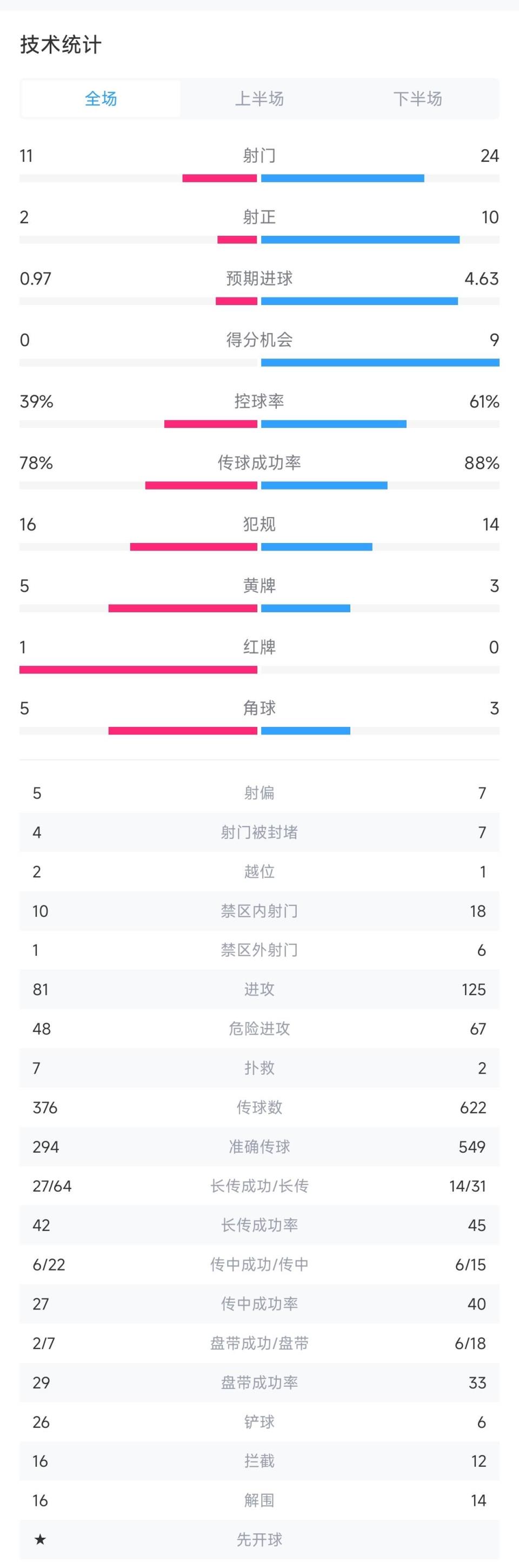Select the 射门被封堵 blocked shots row
Viewport: 519px width, 1568px height.
(x=259, y=832)
